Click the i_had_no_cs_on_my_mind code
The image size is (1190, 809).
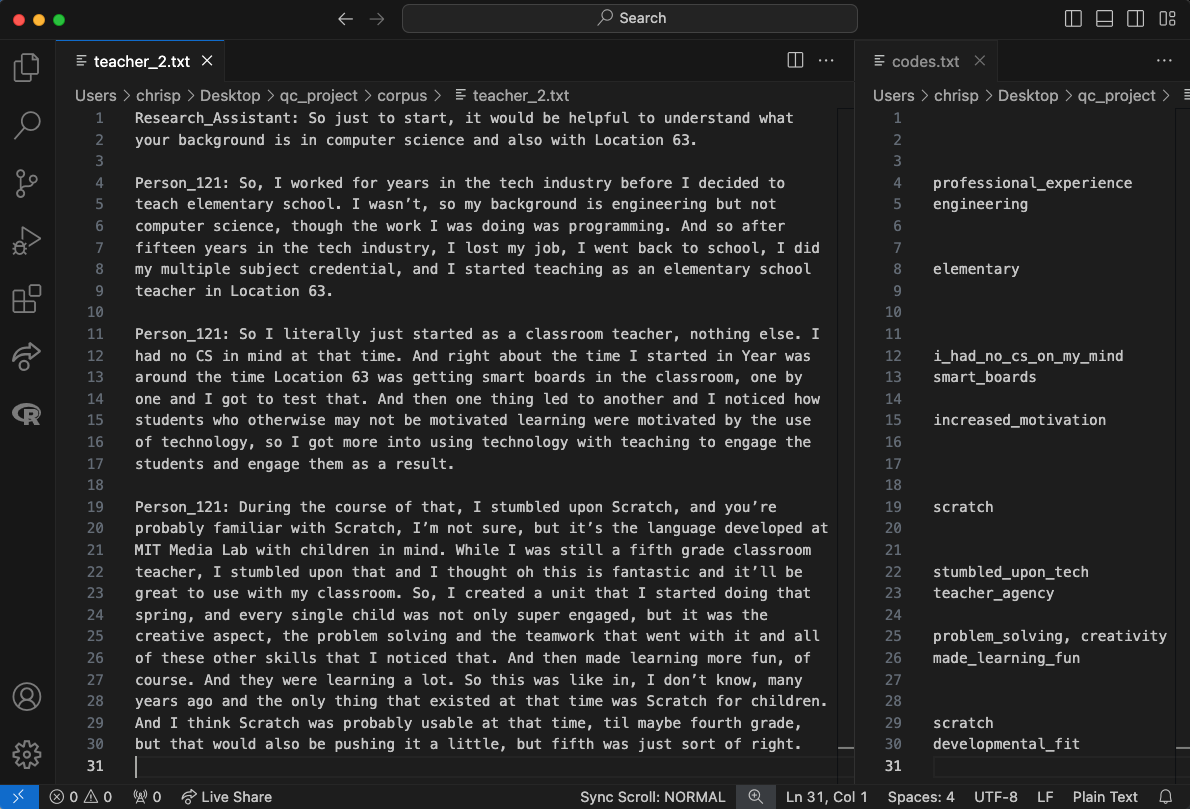[x=1028, y=356]
